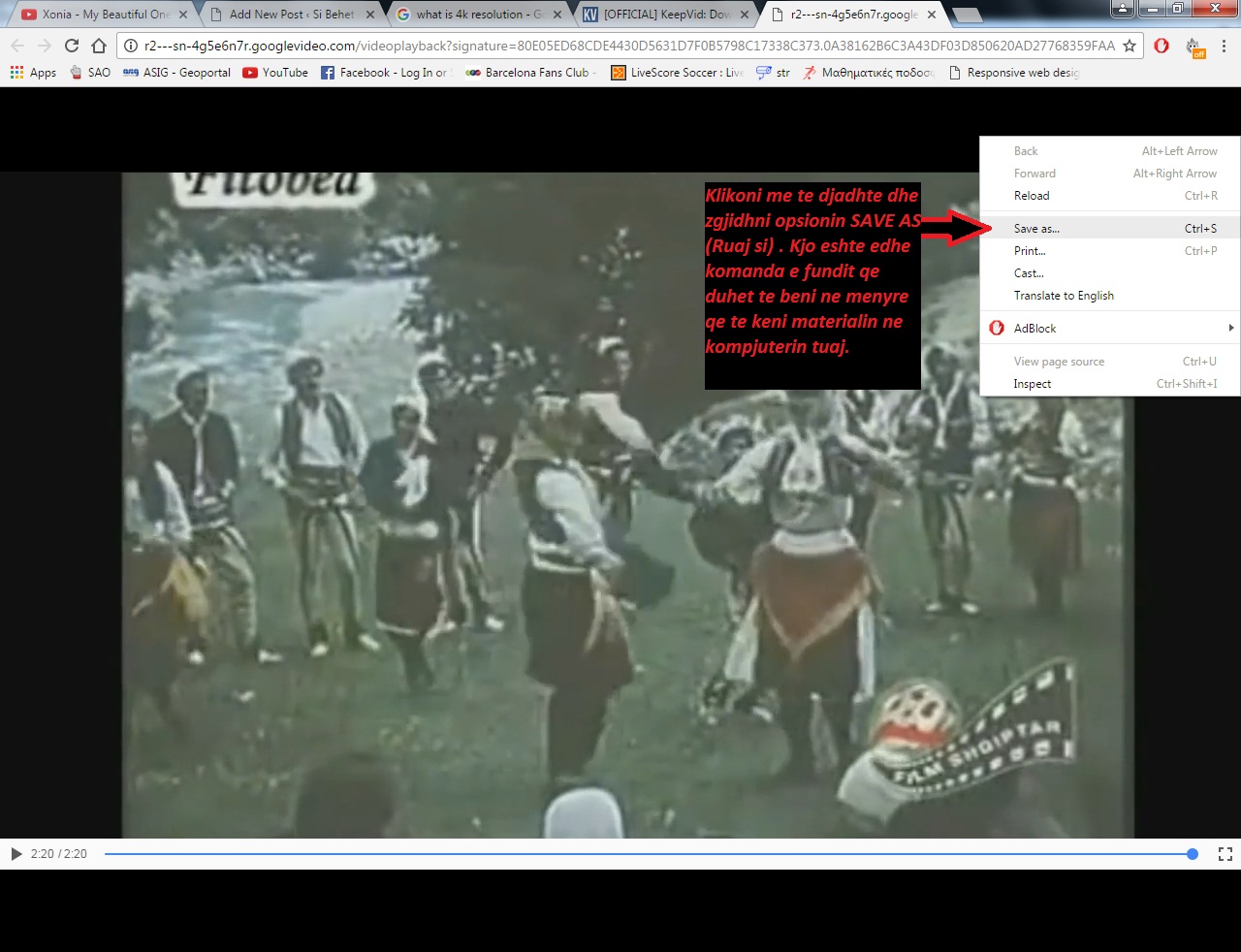Bookmark this page with the star icon
The height and width of the screenshot is (952, 1241).
pyautogui.click(x=1130, y=46)
